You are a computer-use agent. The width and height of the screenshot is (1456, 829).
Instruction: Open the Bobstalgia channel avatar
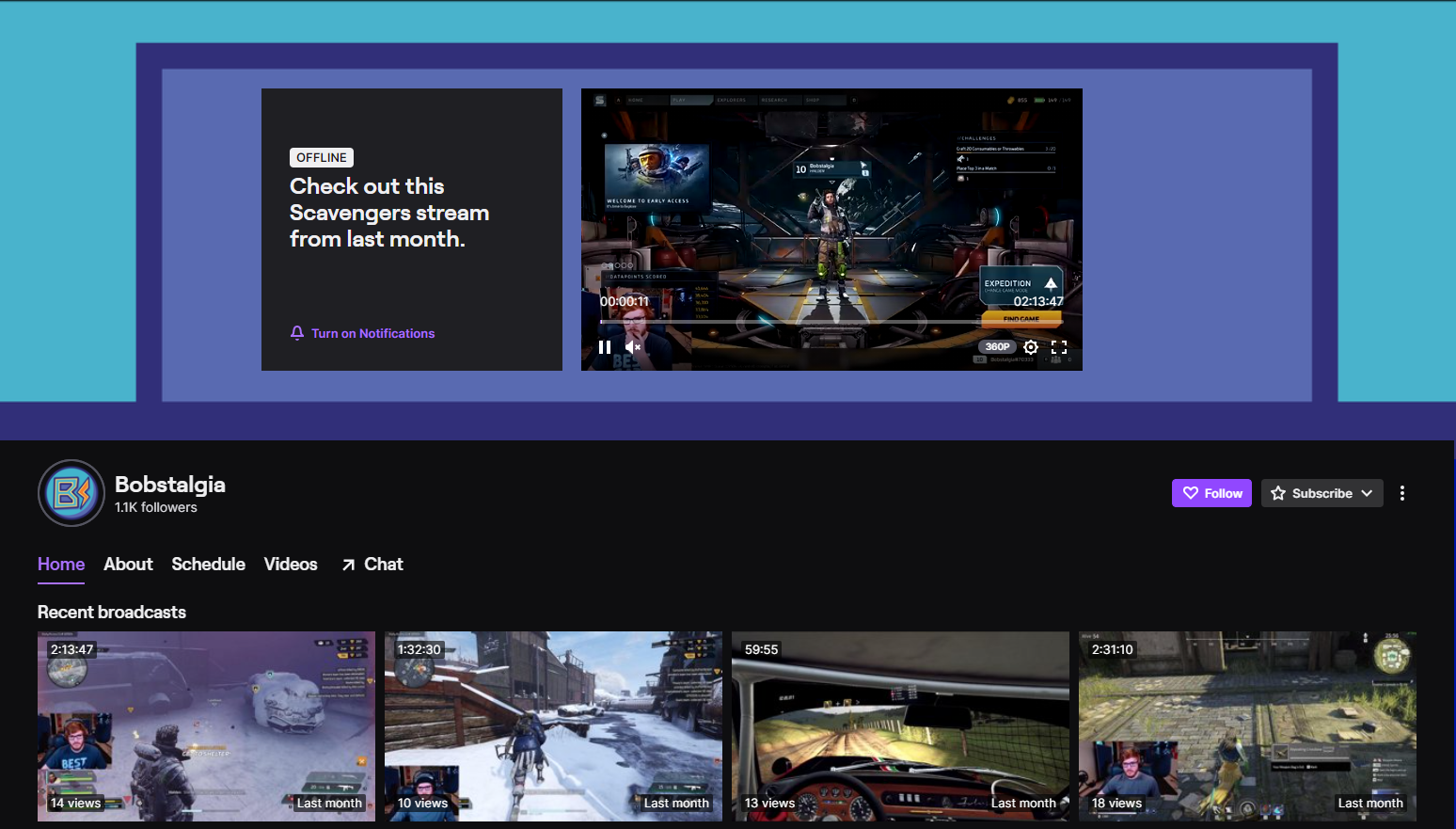71,493
